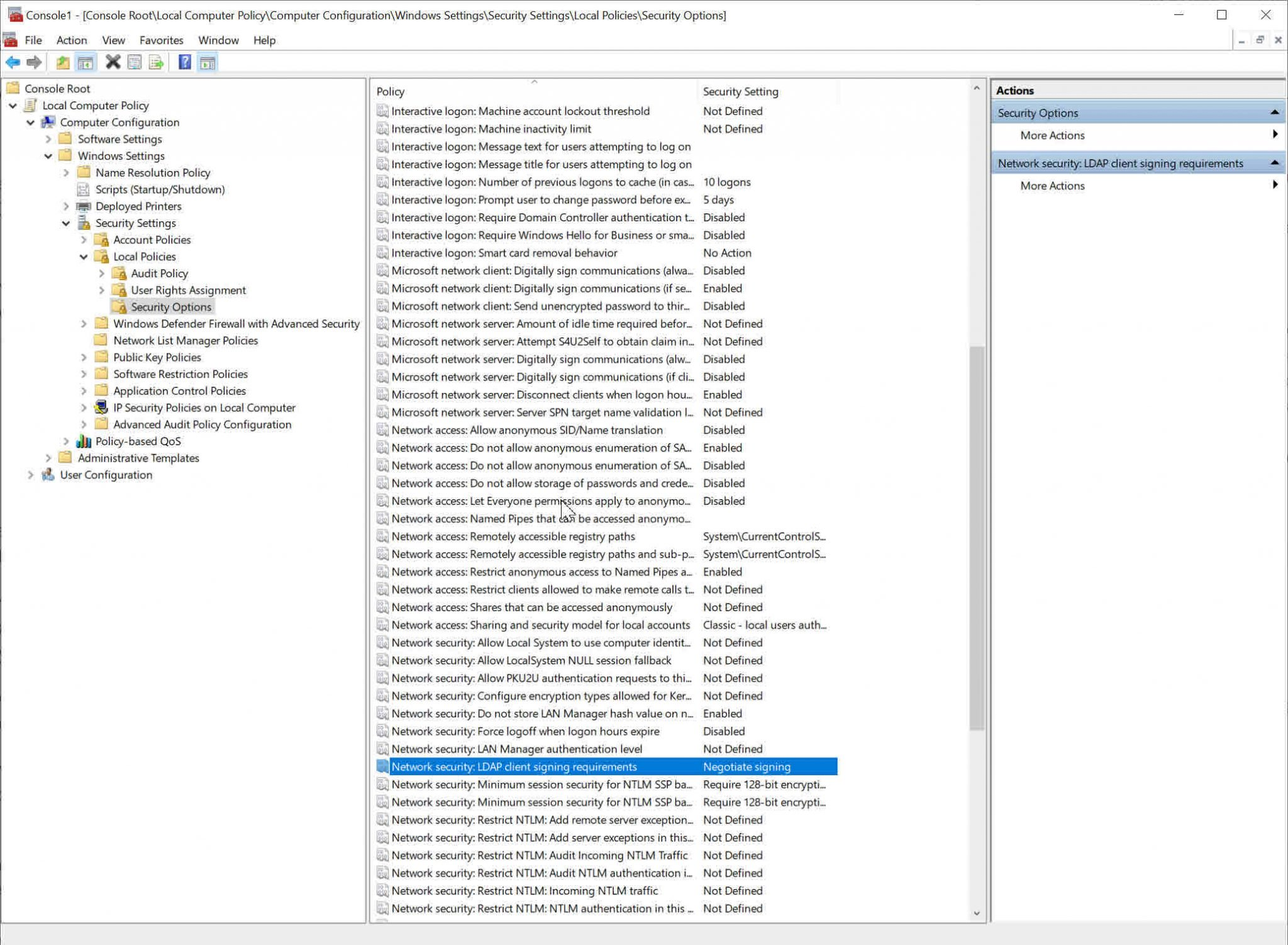The width and height of the screenshot is (1288, 945).
Task: Collapse the Security Options actions section
Action: [x=1274, y=113]
